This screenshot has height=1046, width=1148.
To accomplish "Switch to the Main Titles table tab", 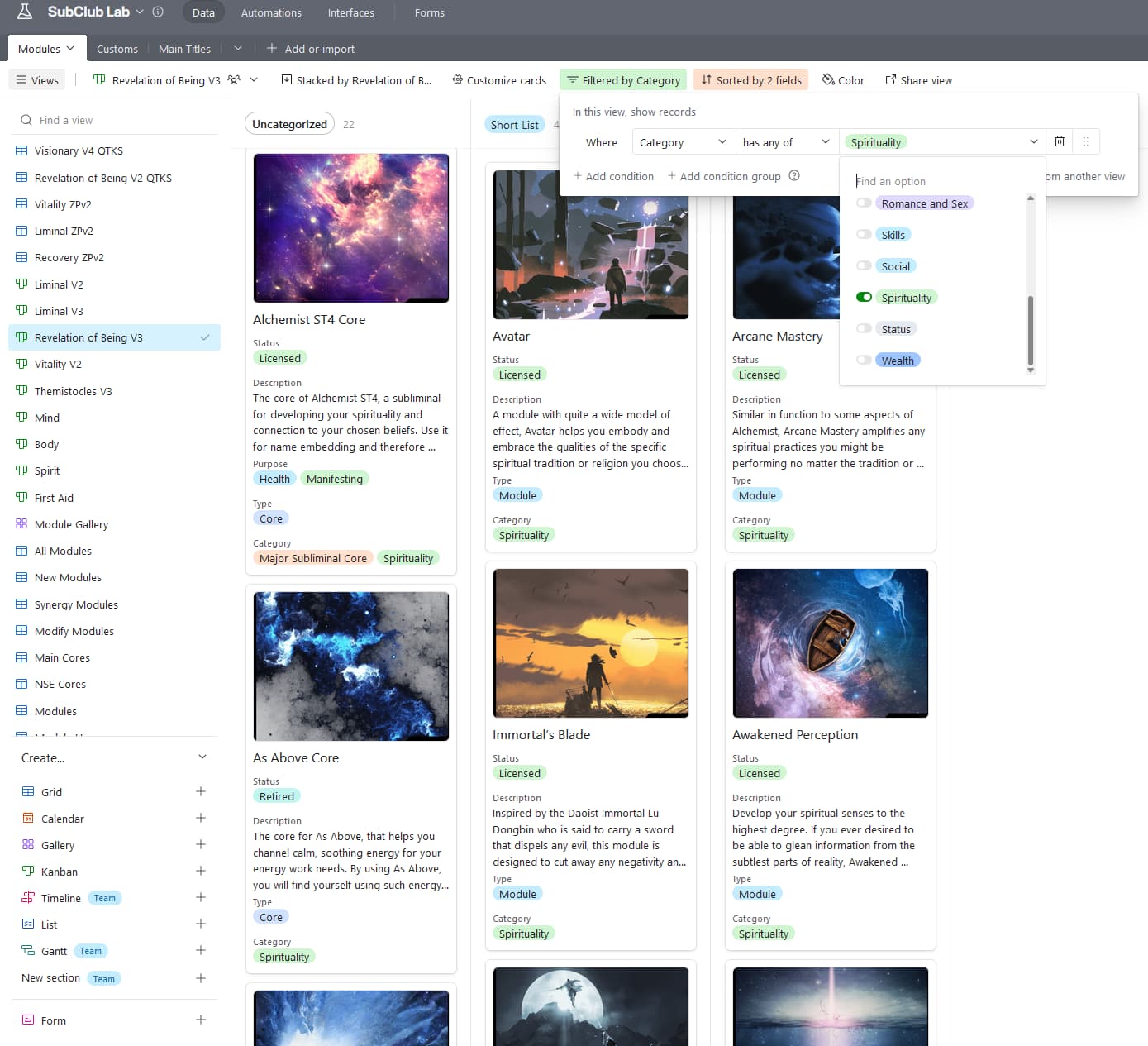I will point(184,49).
